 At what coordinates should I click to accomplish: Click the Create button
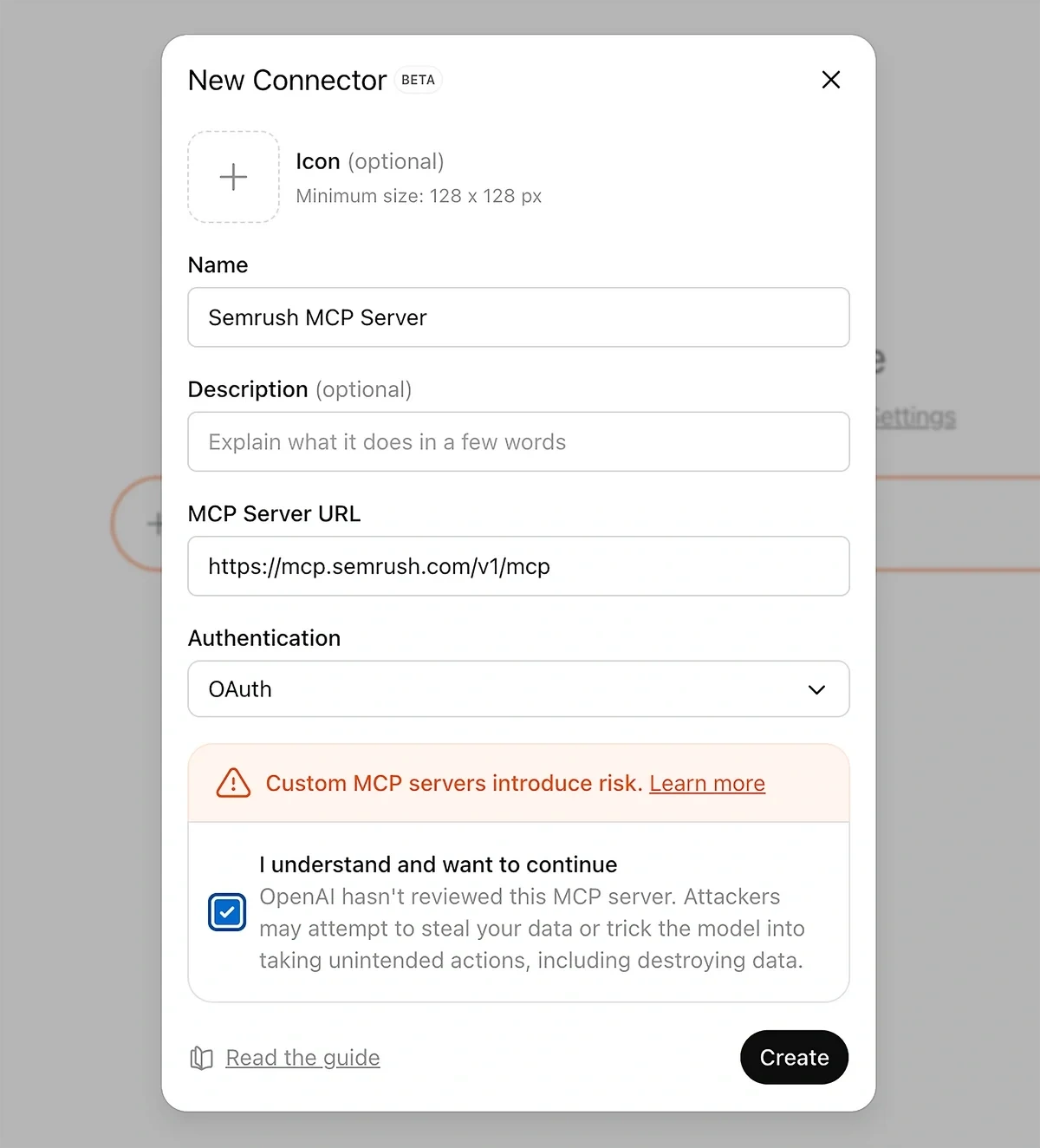pos(793,1057)
